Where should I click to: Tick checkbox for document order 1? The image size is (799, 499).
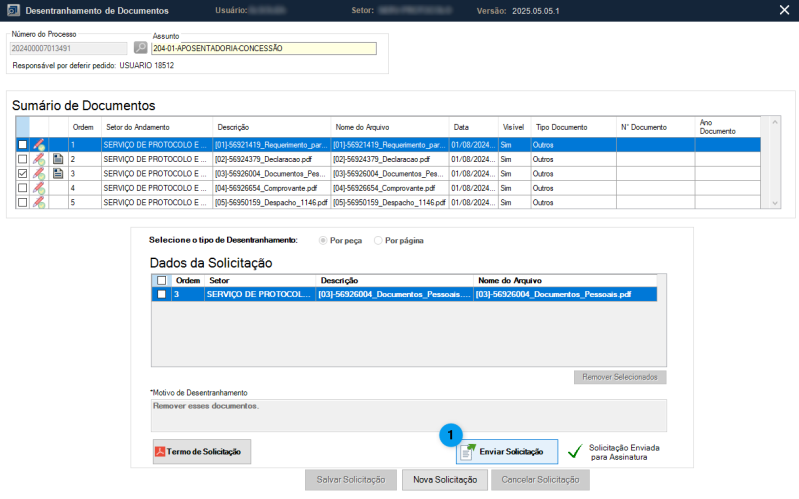(x=22, y=145)
